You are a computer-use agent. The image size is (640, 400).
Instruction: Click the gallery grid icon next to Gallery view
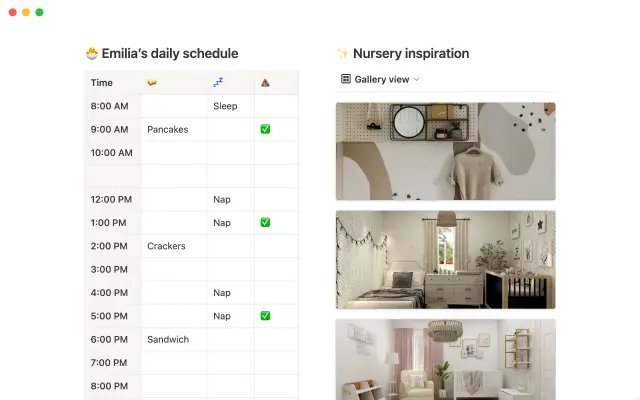346,79
